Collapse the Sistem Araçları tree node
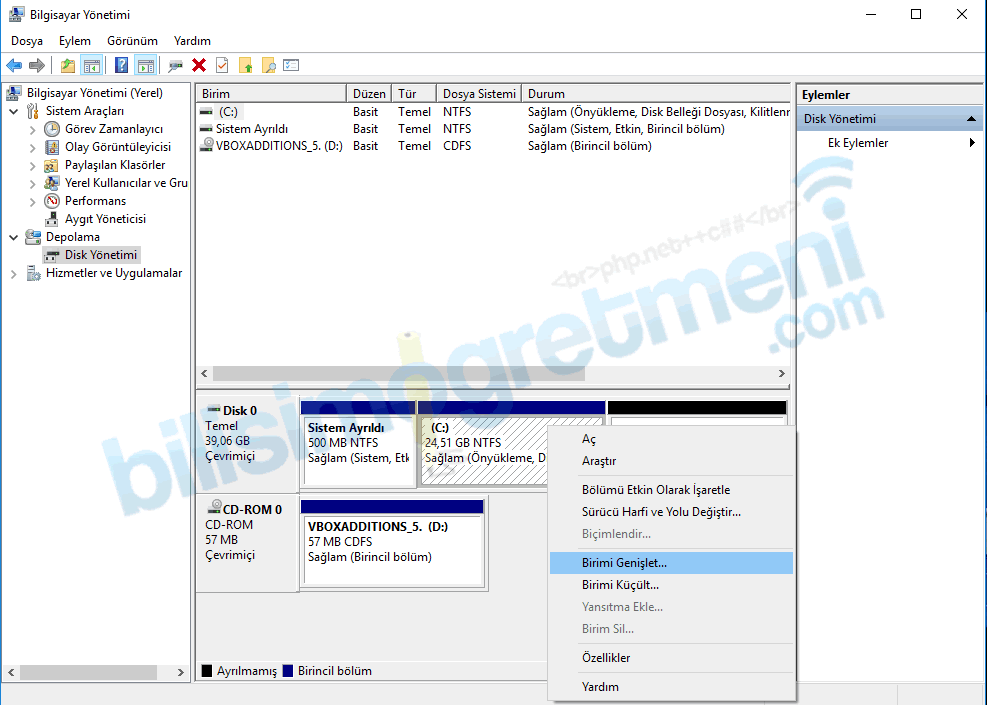This screenshot has height=705, width=987. point(14,111)
